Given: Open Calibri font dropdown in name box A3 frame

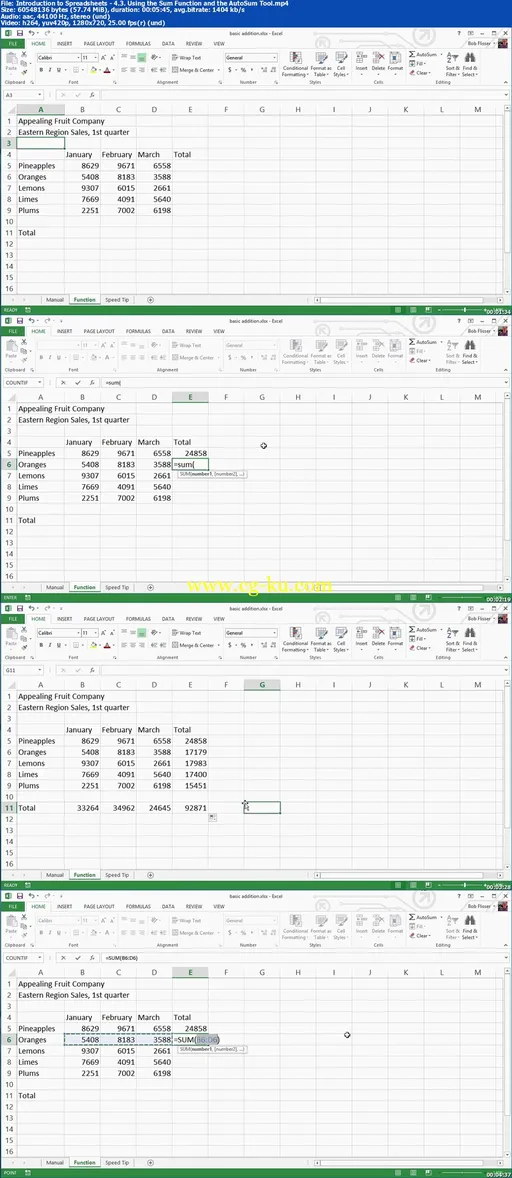Looking at the screenshot, I should tap(76, 58).
